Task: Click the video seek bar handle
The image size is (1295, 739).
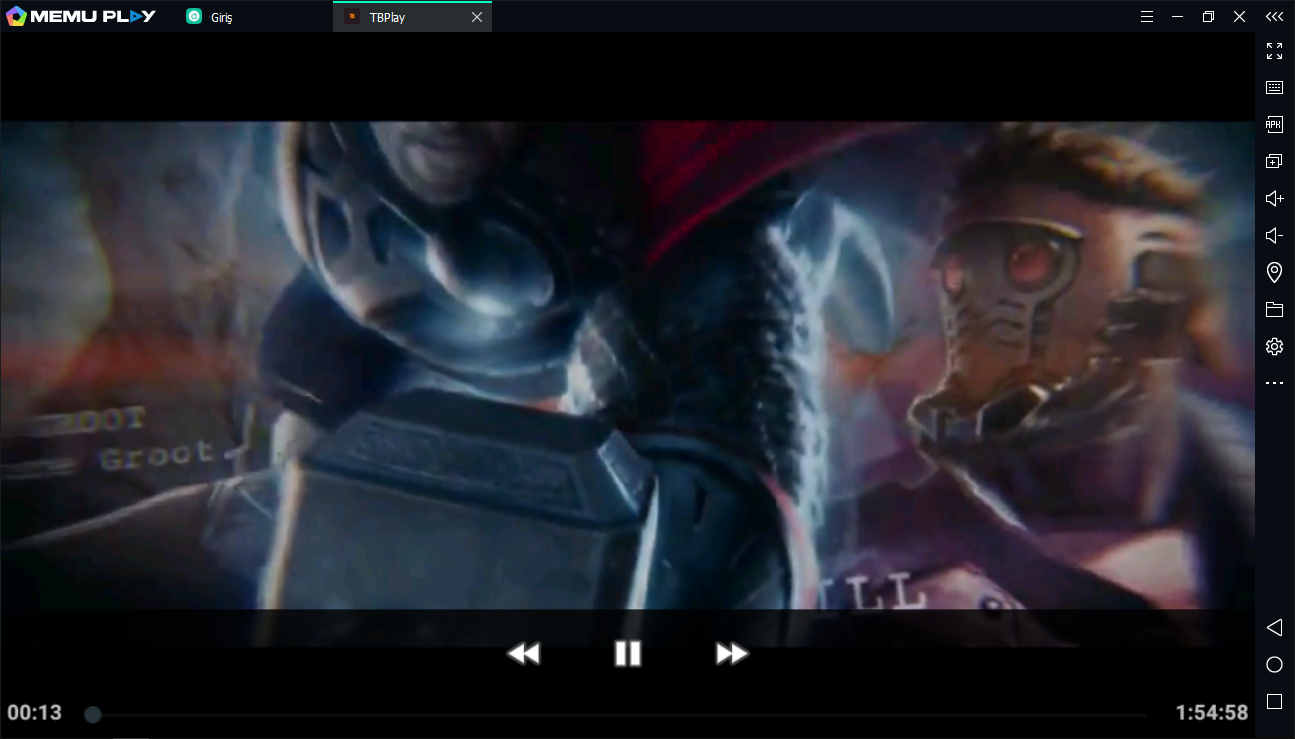Action: 93,715
